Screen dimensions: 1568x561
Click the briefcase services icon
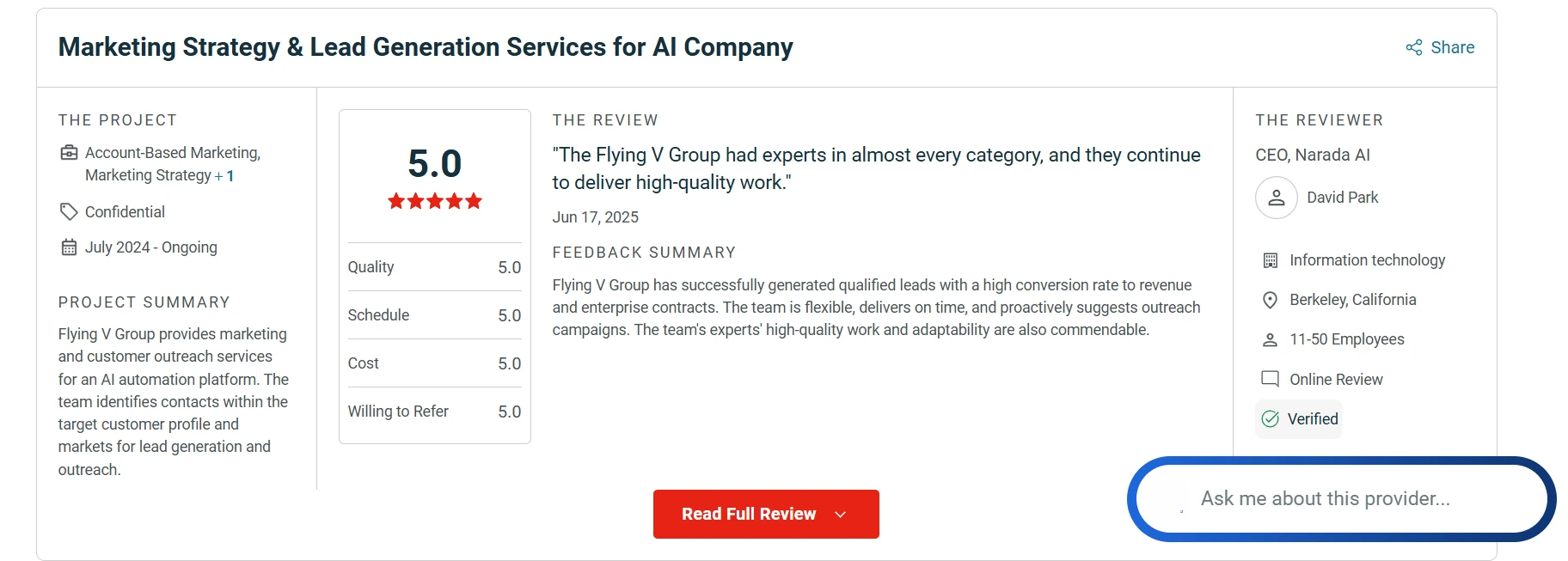click(x=69, y=153)
